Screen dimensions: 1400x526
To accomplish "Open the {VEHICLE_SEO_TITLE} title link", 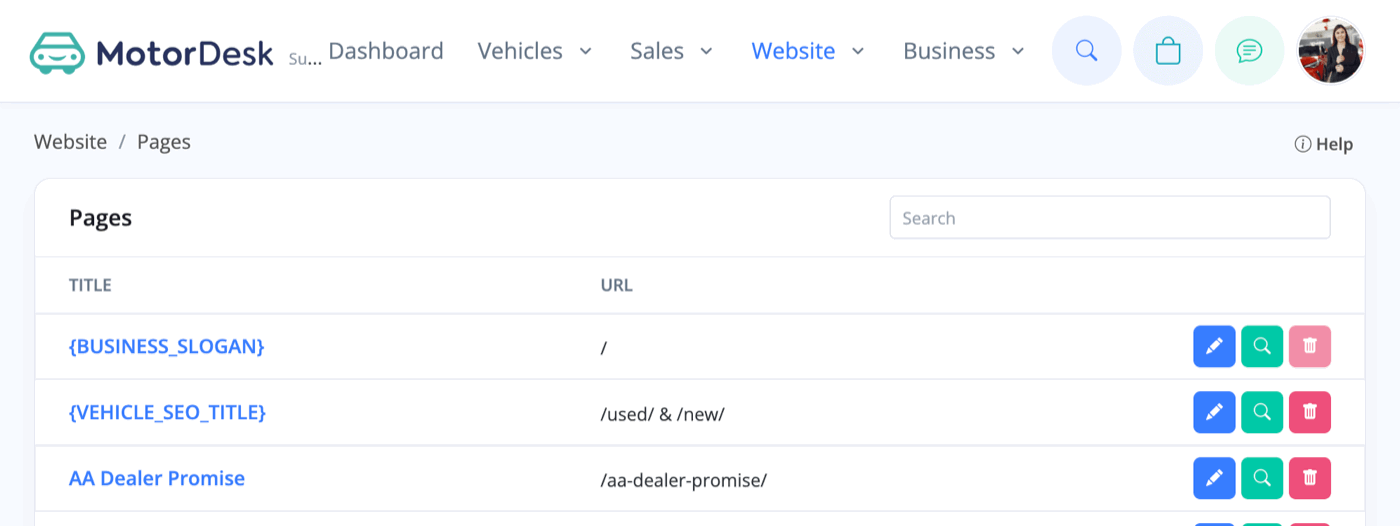I will 168,412.
